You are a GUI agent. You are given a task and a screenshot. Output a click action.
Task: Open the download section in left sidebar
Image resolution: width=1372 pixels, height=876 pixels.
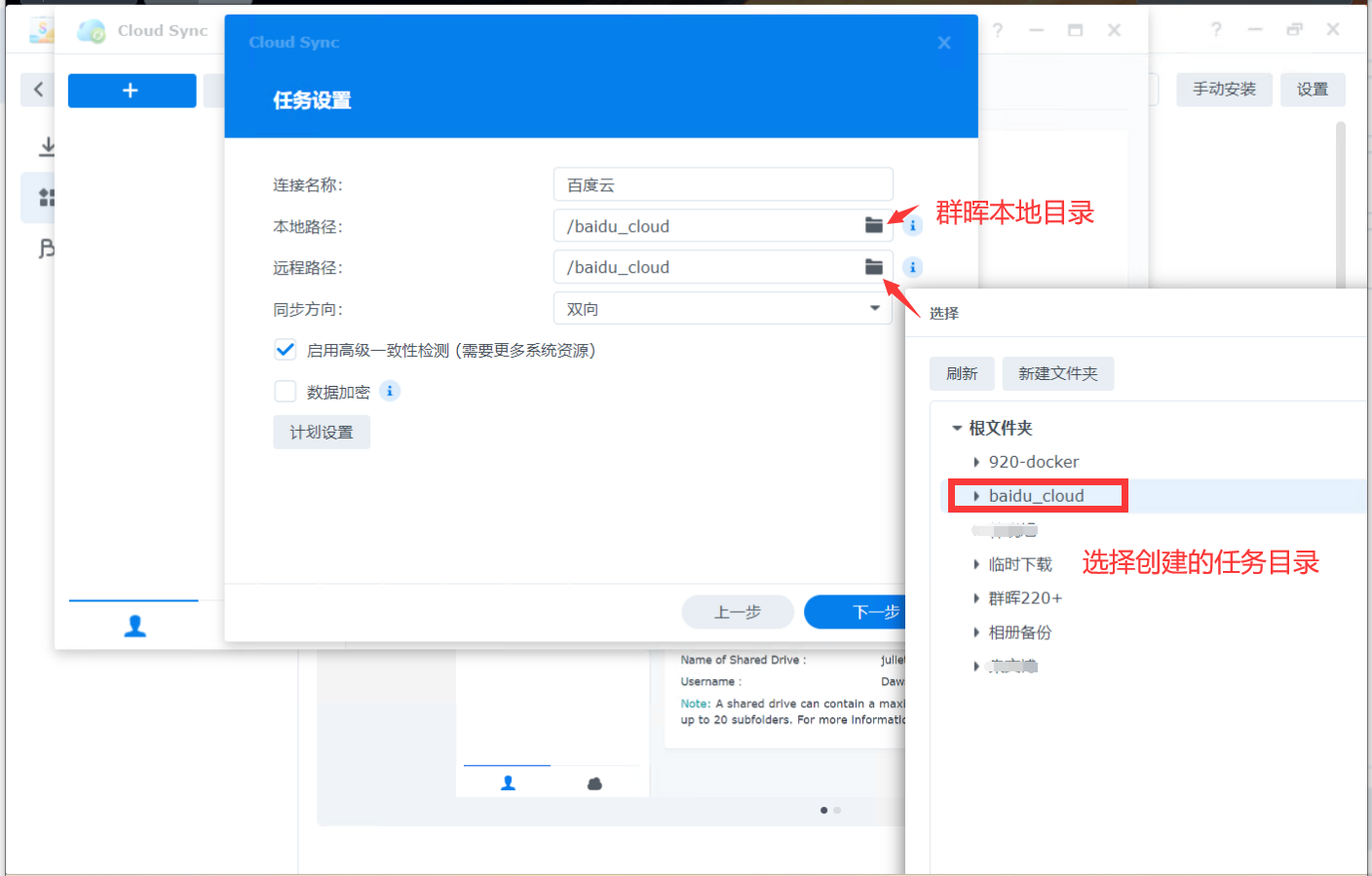click(46, 147)
